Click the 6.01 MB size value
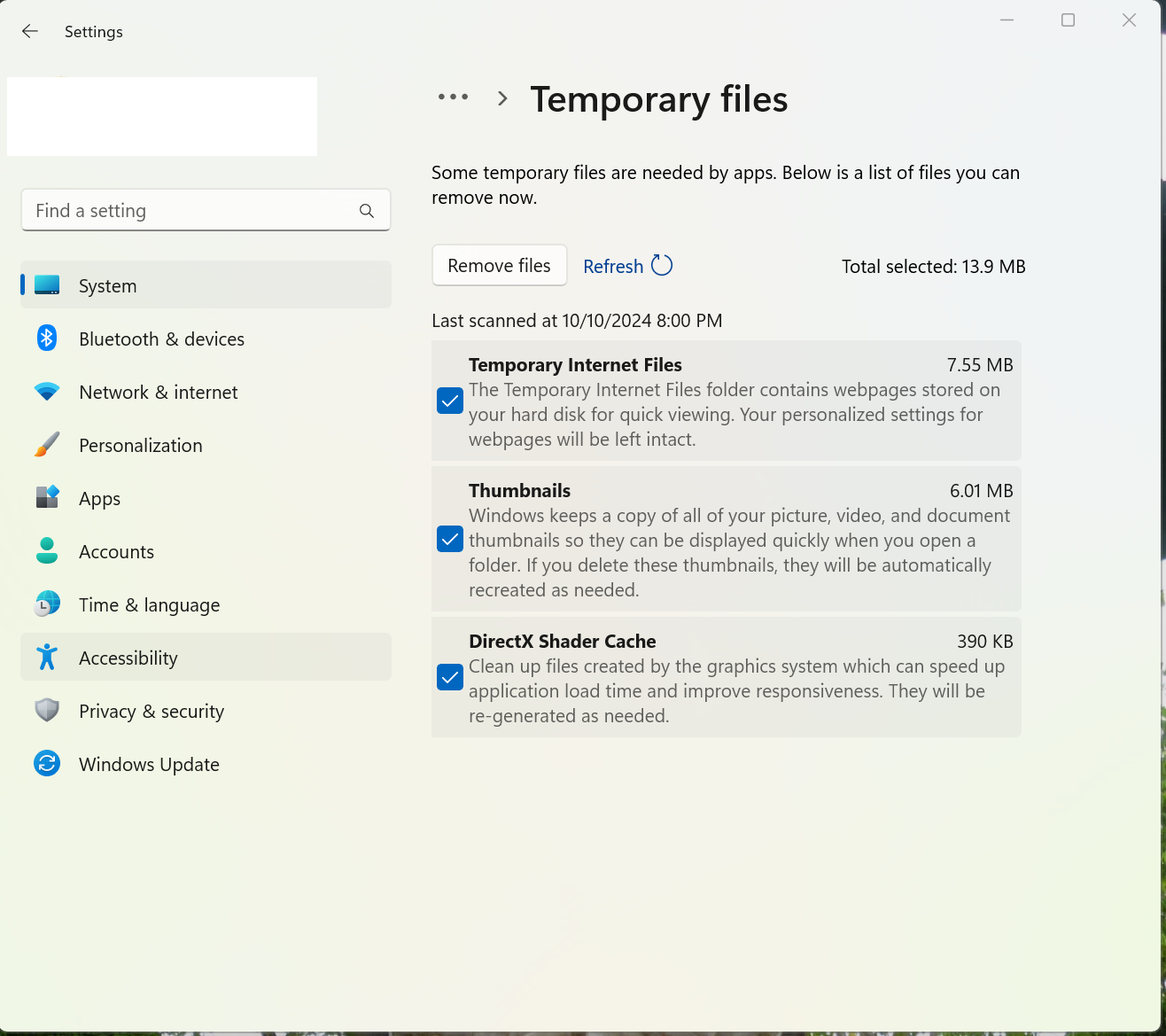 pos(982,490)
